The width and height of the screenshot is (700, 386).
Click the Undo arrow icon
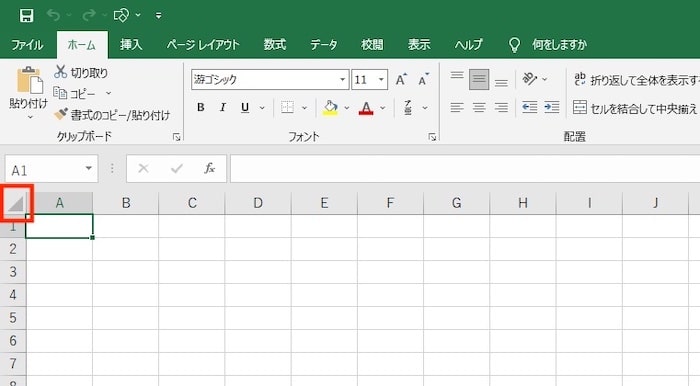tap(54, 16)
